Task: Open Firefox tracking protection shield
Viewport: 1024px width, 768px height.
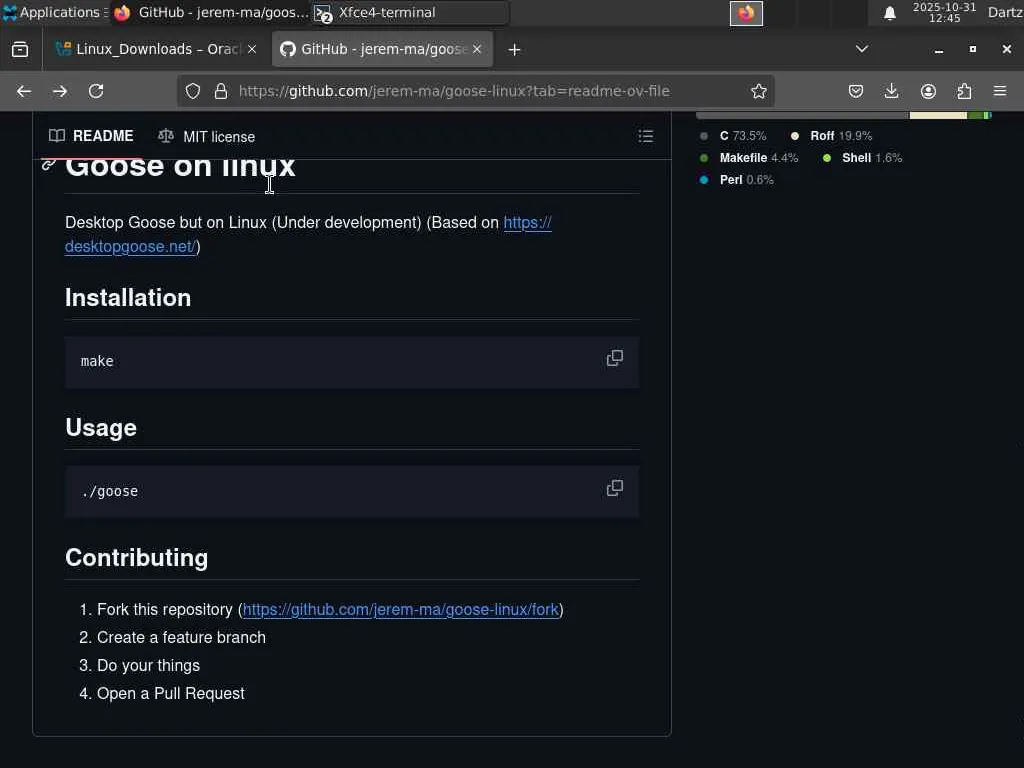Action: (x=193, y=91)
